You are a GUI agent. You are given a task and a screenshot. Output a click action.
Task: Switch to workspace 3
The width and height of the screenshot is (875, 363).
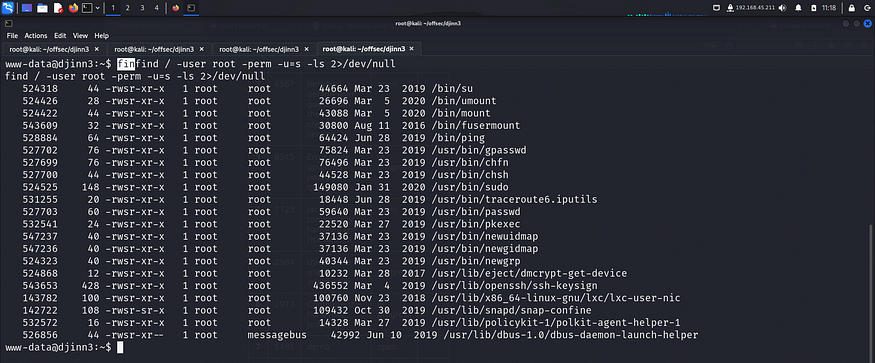pyautogui.click(x=142, y=8)
